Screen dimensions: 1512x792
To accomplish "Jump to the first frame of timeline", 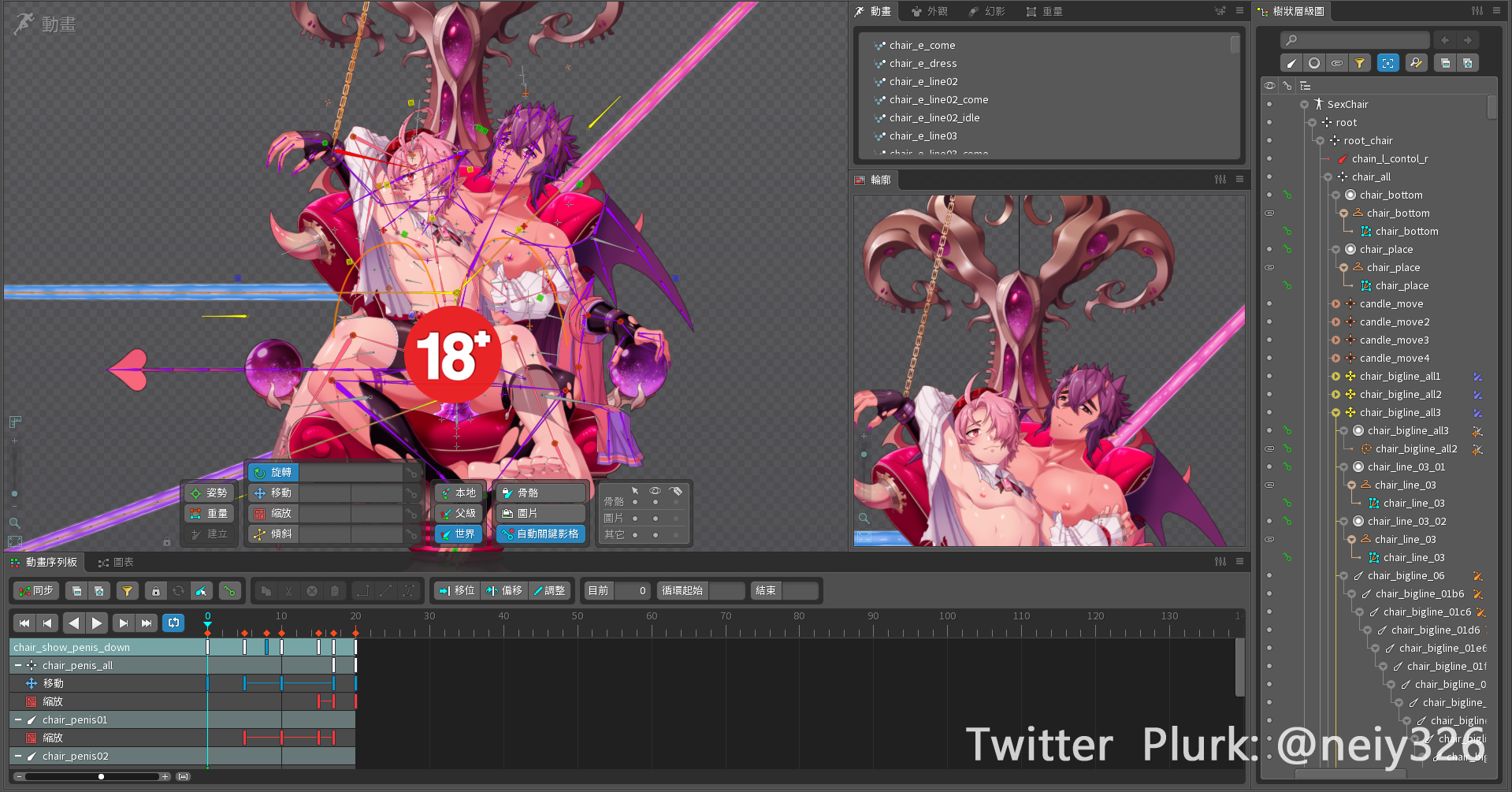I will coord(24,623).
